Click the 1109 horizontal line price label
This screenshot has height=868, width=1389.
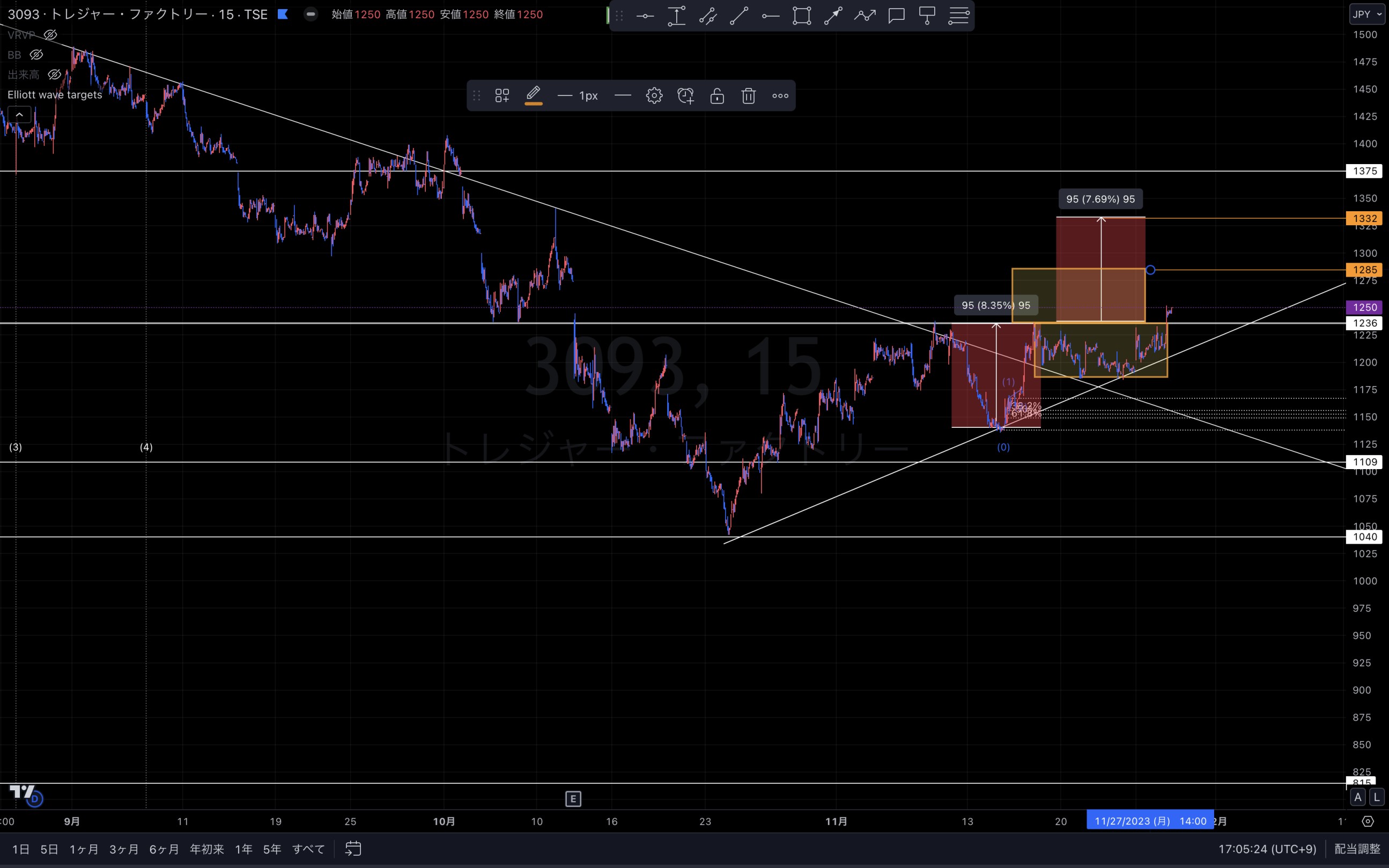point(1364,462)
